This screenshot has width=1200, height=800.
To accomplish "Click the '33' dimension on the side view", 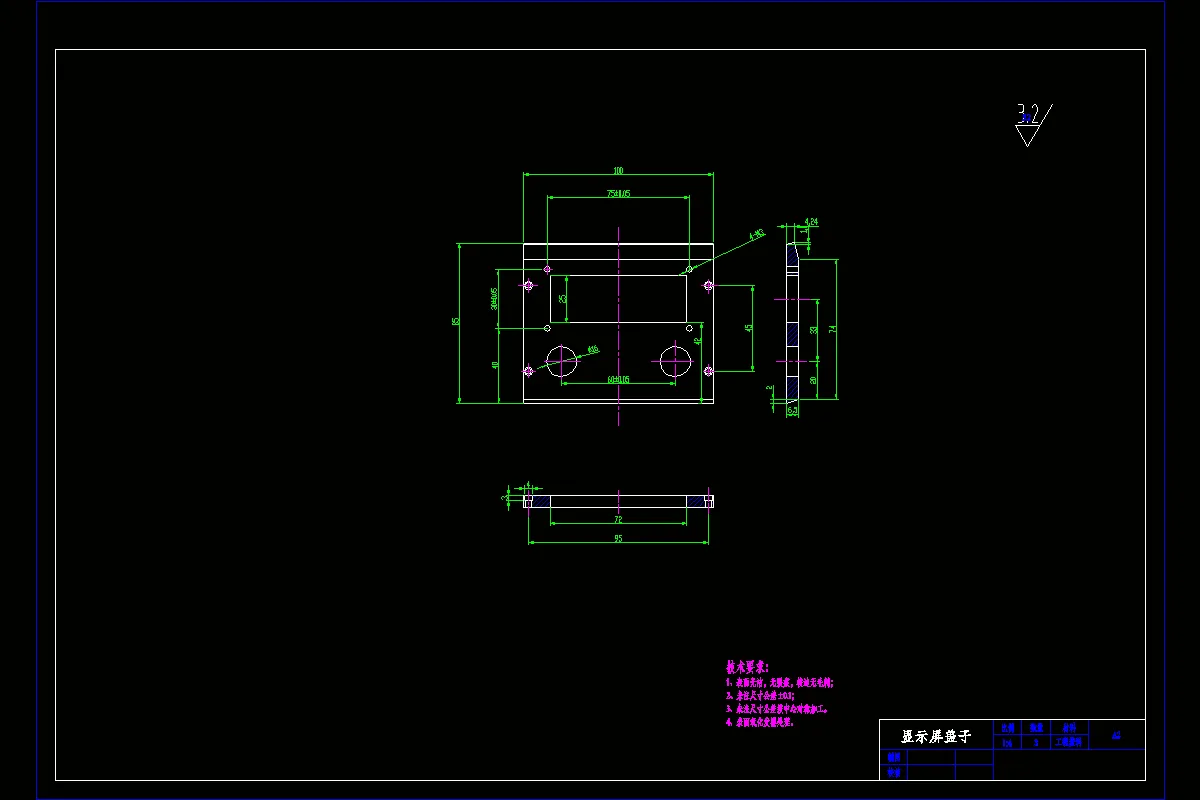I will [813, 329].
